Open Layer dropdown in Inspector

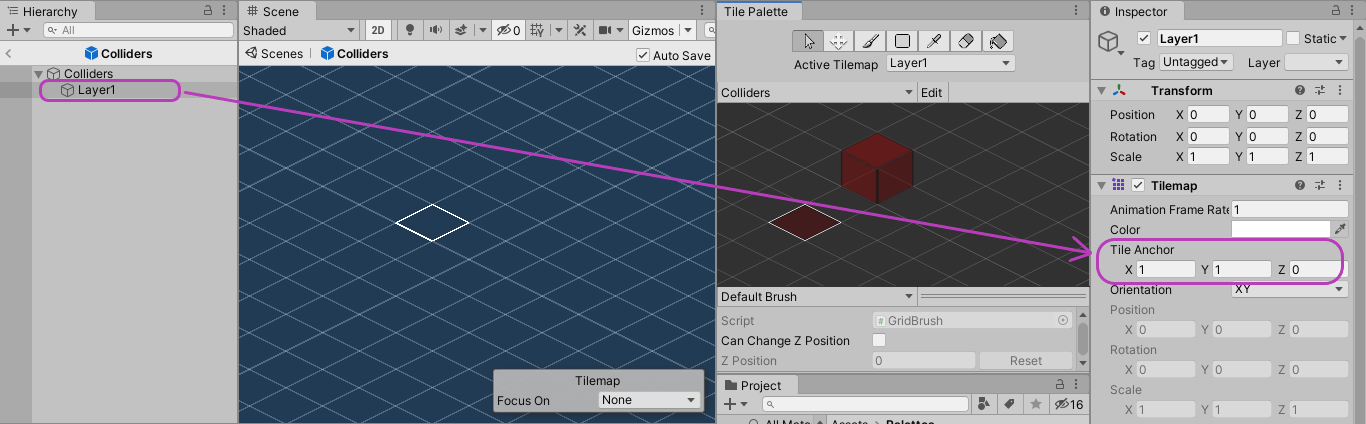click(1316, 62)
